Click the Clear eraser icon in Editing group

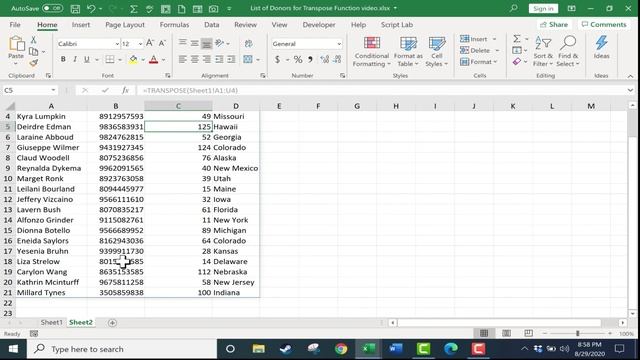point(517,62)
